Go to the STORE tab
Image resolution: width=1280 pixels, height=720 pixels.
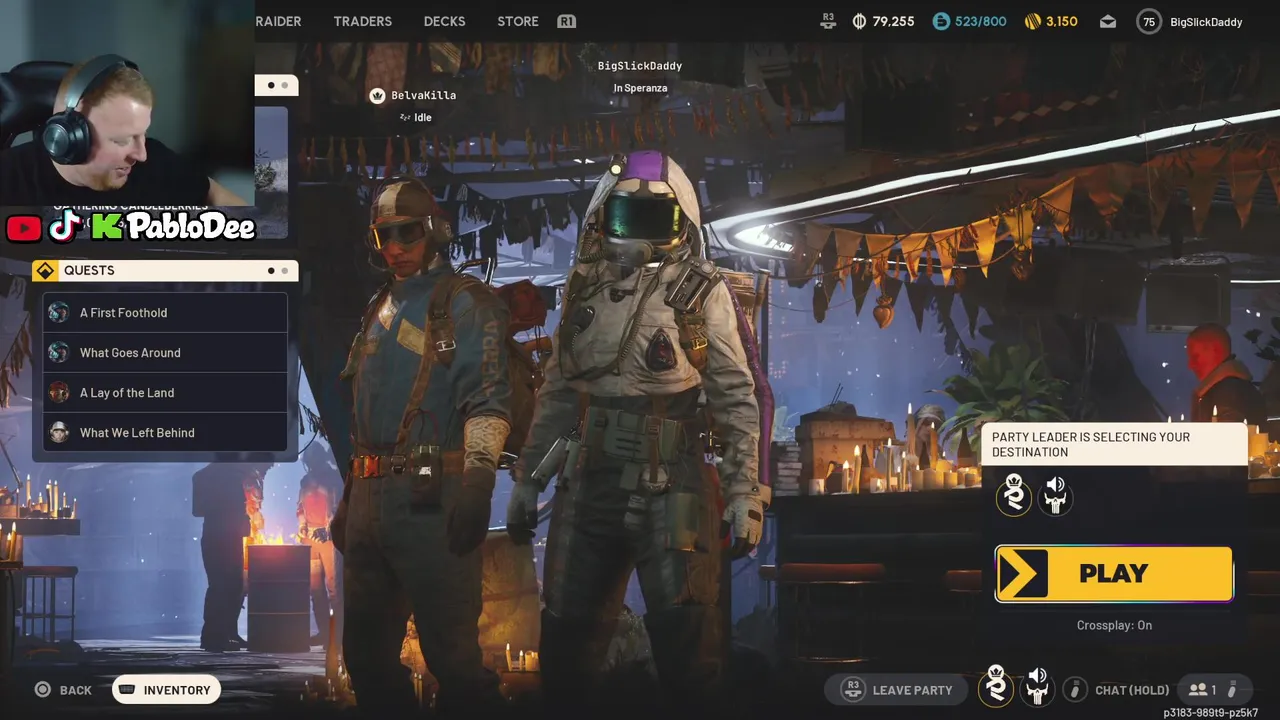(x=518, y=21)
